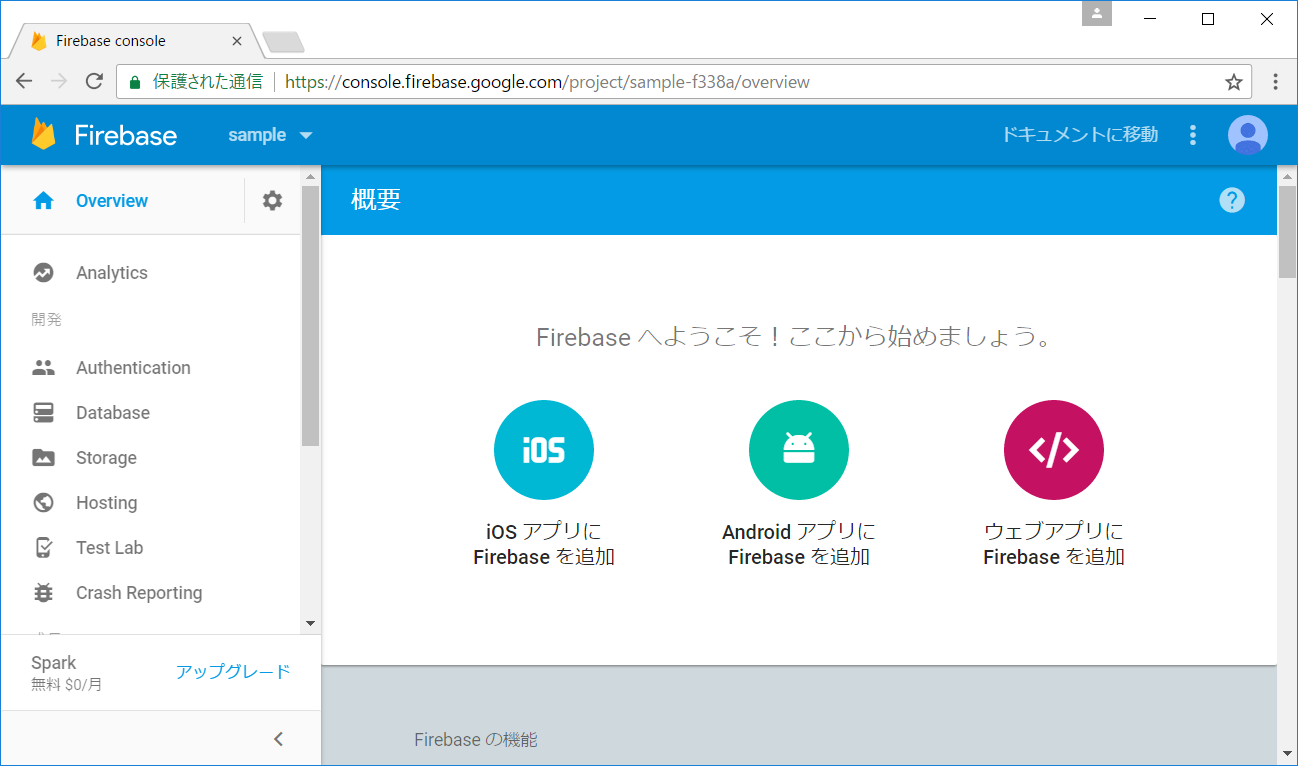1298x766 pixels.
Task: Click ドキュメントに移動 documentation link
Action: coord(1080,135)
